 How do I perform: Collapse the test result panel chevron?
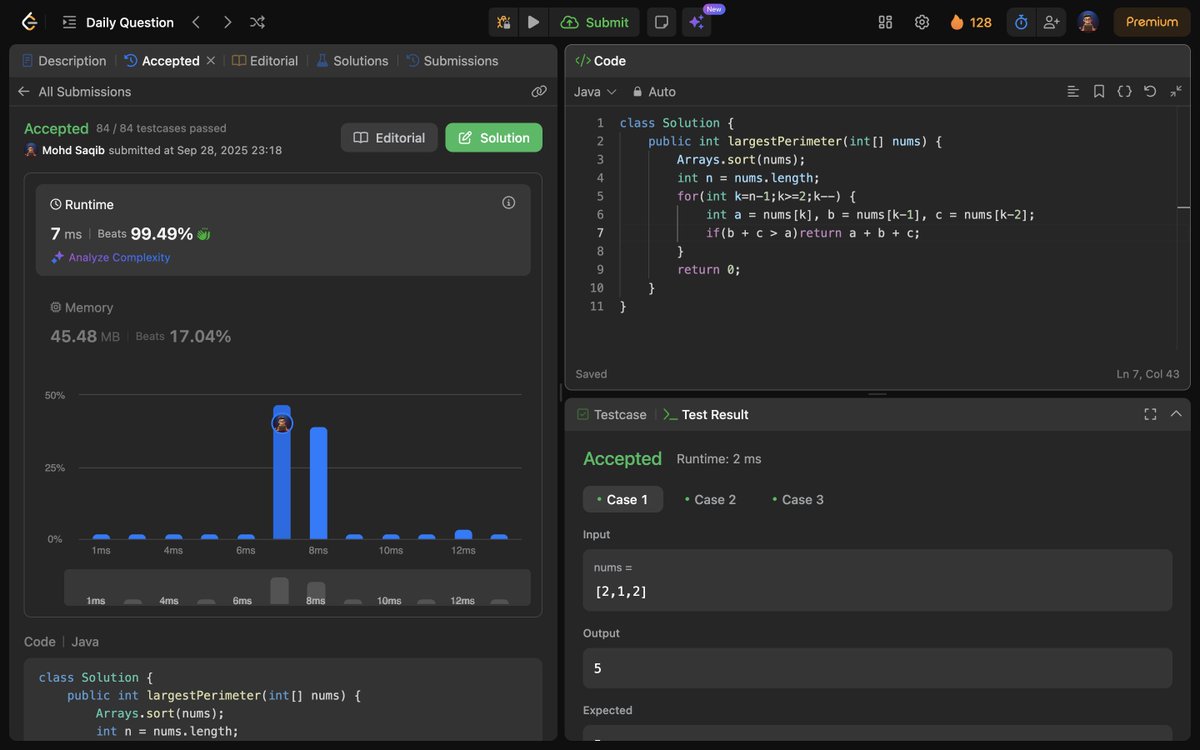click(1176, 414)
